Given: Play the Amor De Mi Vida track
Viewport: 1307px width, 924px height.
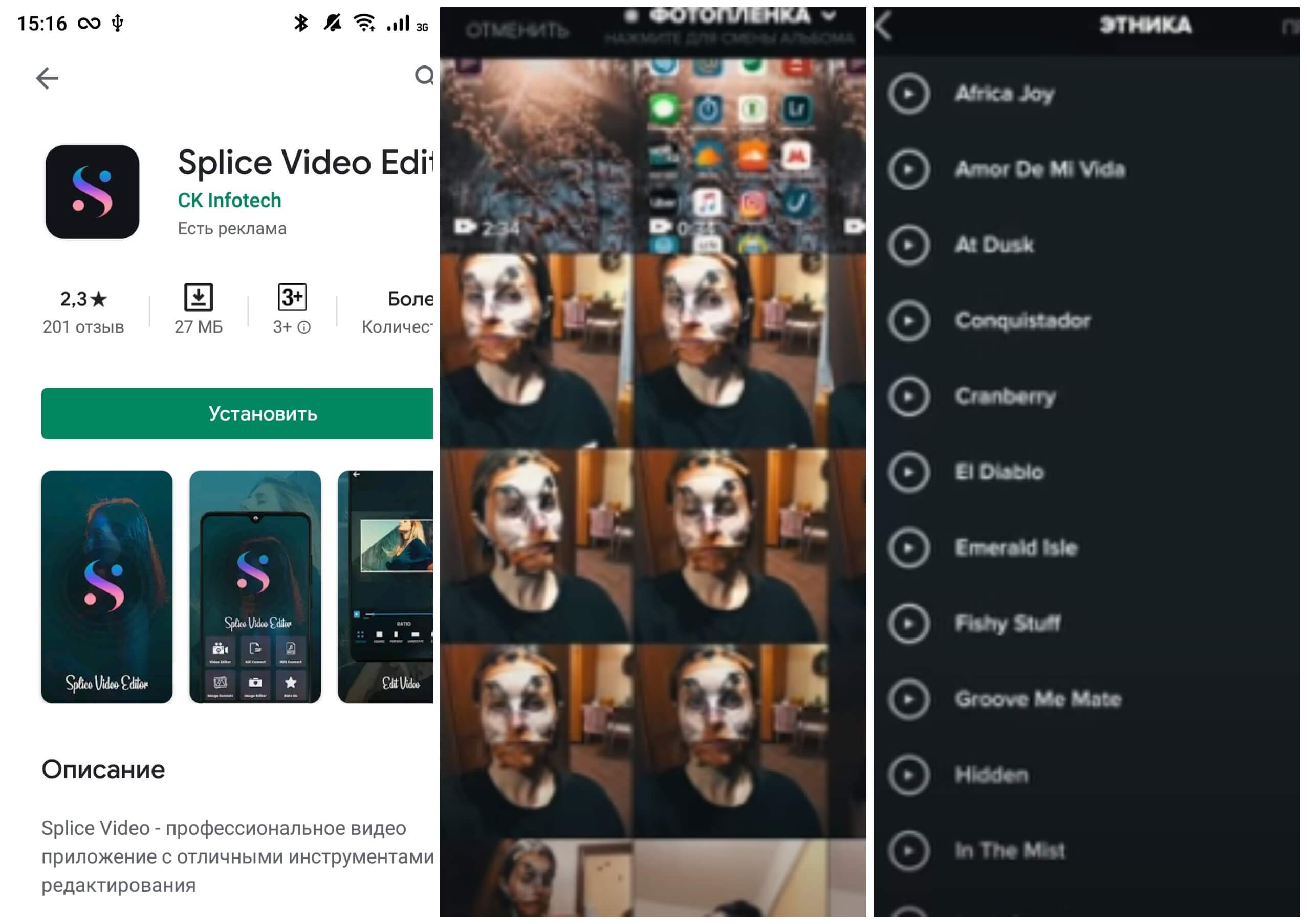Looking at the screenshot, I should point(909,169).
